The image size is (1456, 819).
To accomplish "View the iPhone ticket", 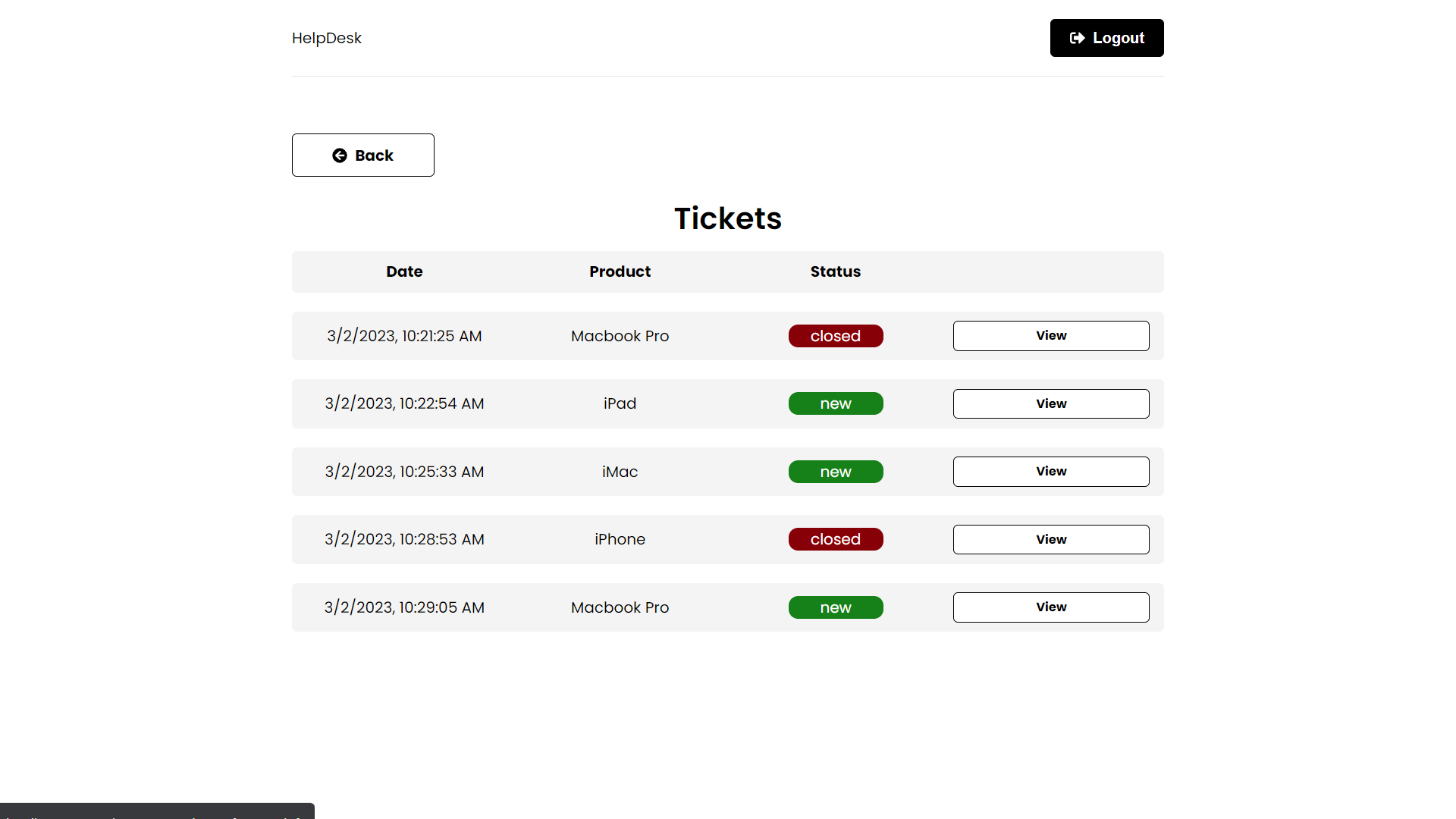I will 1050,539.
